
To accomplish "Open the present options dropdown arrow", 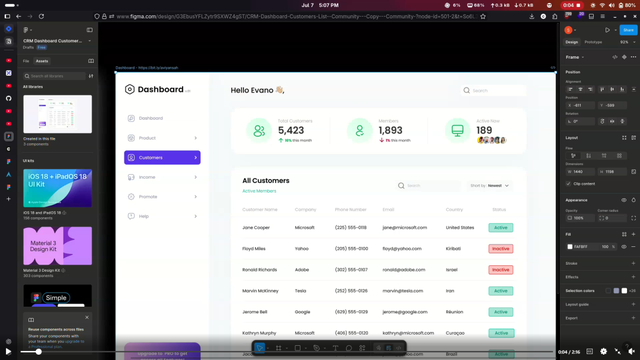I will click(x=616, y=30).
